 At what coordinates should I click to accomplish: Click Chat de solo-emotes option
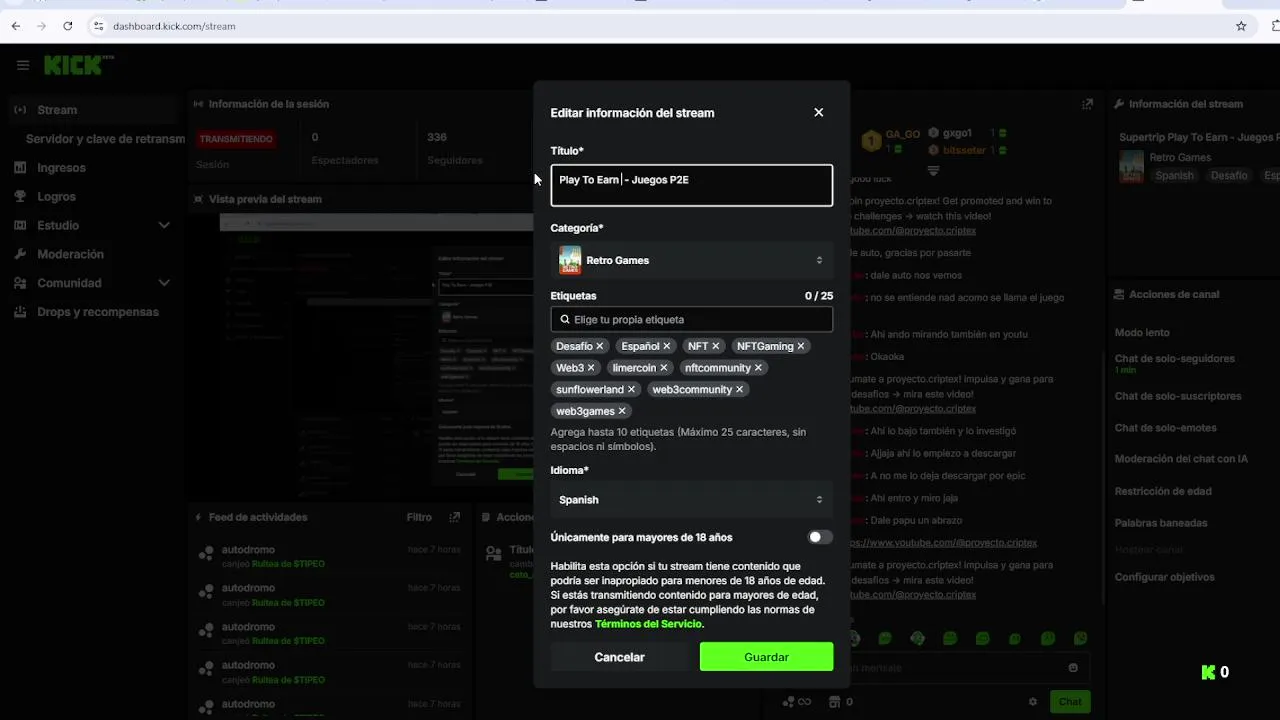[1166, 428]
